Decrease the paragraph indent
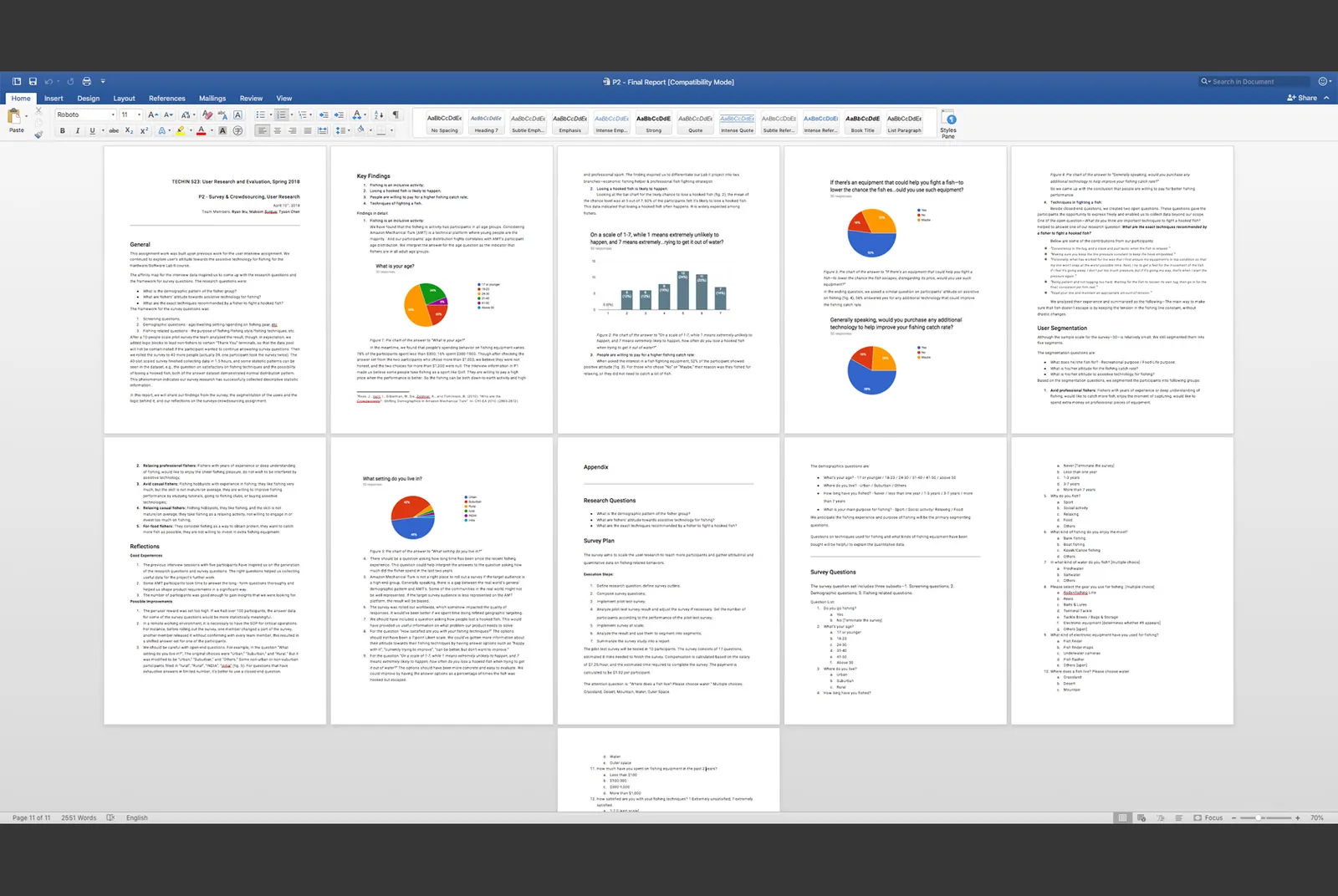Screen dimensions: 1338x896 [x=324, y=115]
